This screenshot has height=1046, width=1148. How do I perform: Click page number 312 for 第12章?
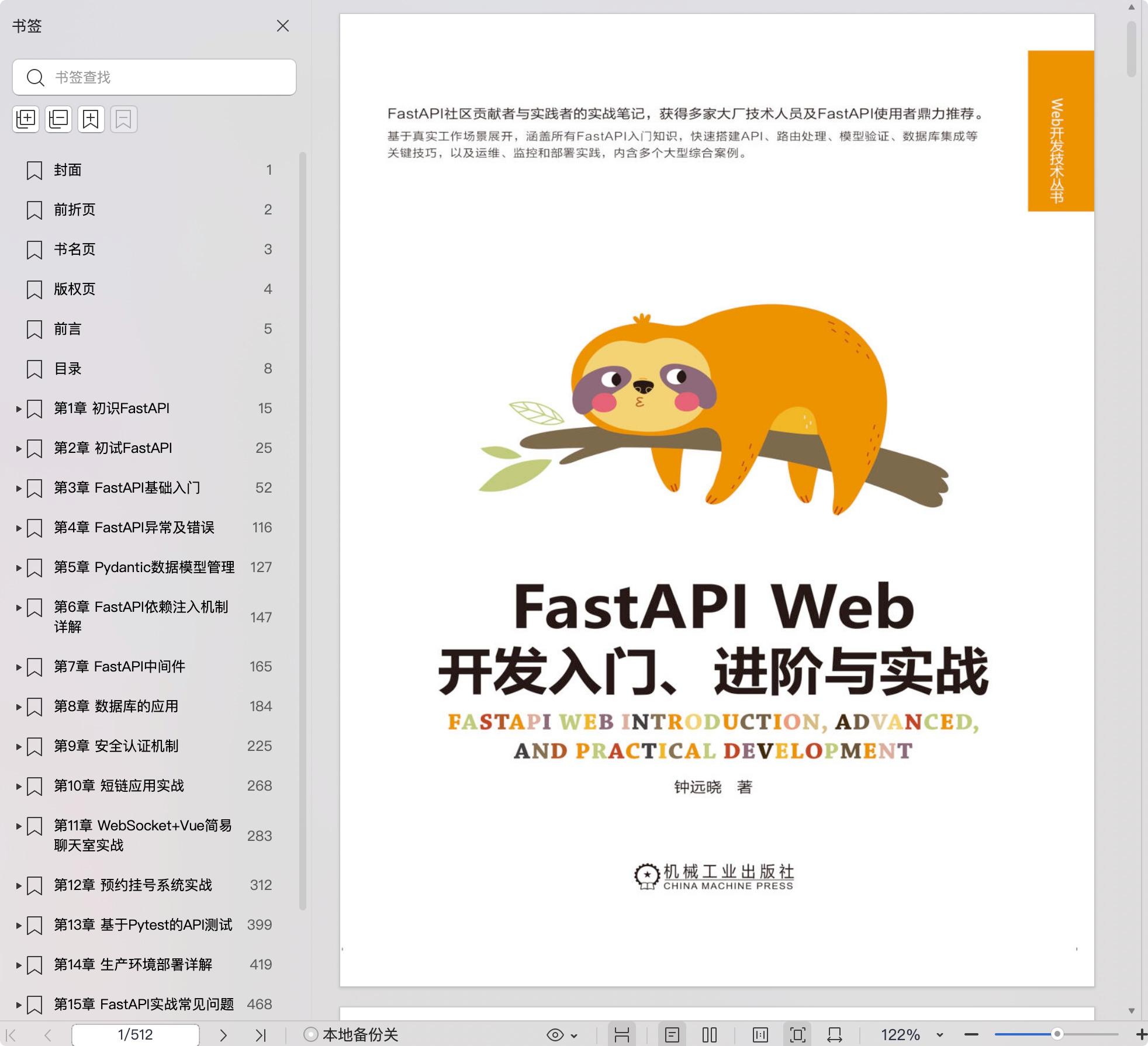(261, 885)
